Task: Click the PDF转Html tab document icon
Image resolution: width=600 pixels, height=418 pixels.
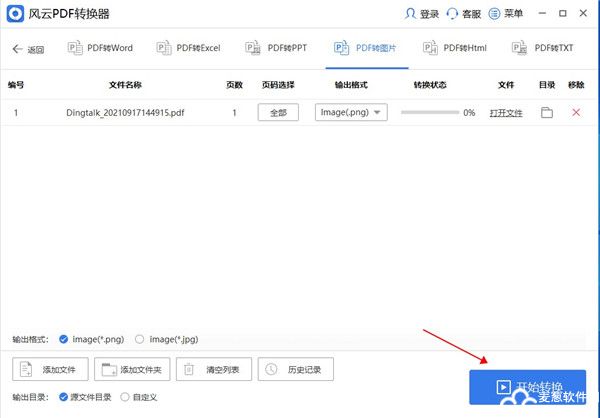Action: pos(430,48)
